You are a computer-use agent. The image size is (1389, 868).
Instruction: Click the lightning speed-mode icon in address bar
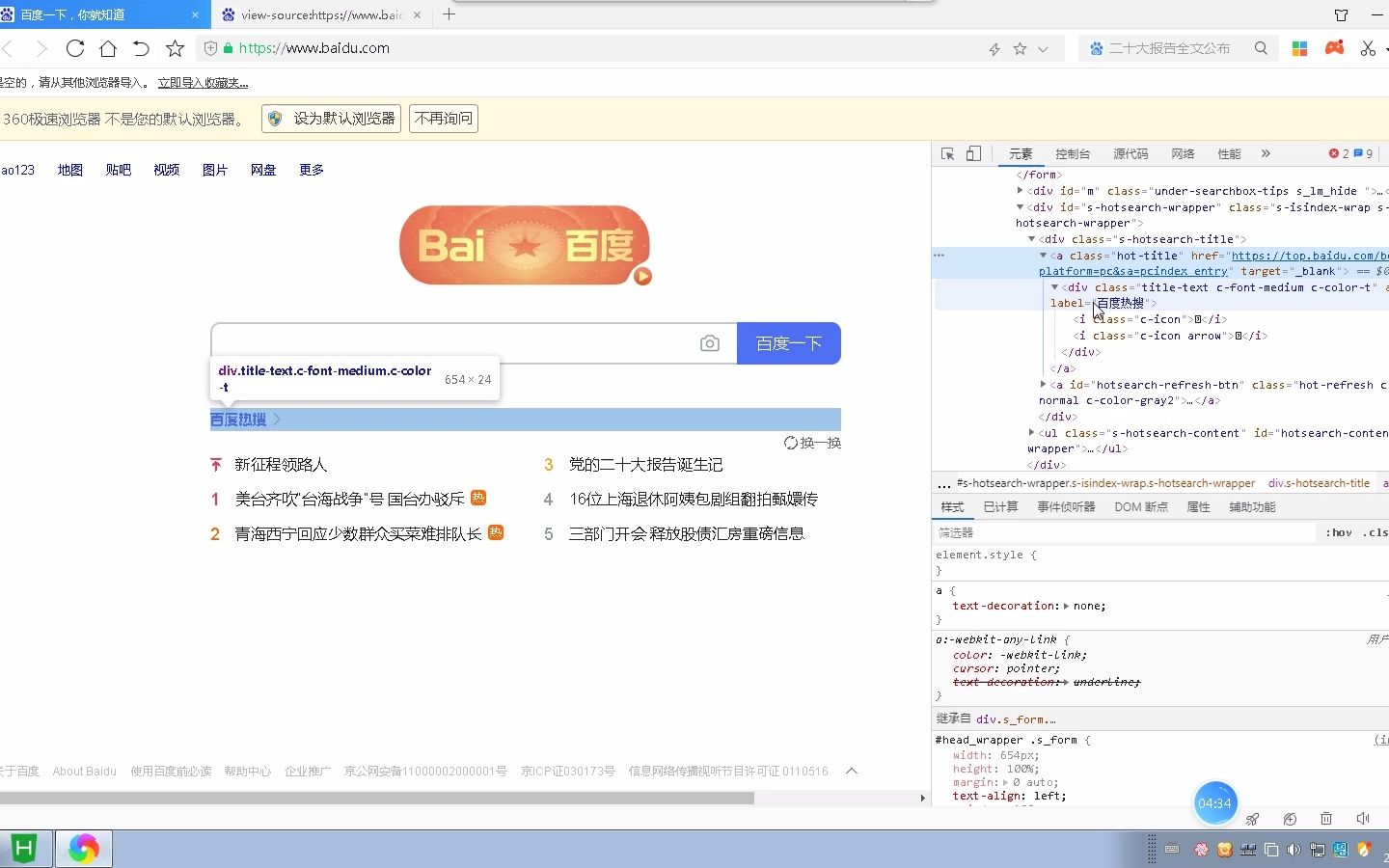pos(994,48)
